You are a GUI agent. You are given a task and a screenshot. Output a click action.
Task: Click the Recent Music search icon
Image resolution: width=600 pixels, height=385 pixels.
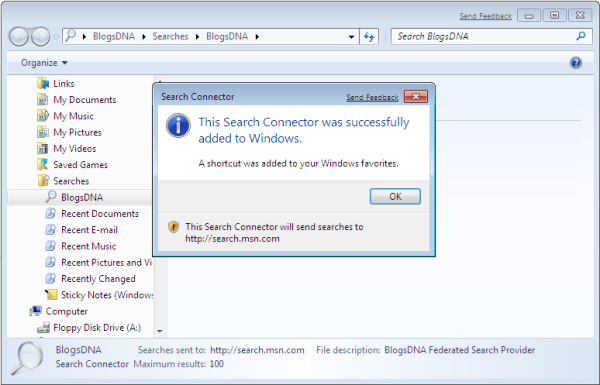pyautogui.click(x=51, y=246)
